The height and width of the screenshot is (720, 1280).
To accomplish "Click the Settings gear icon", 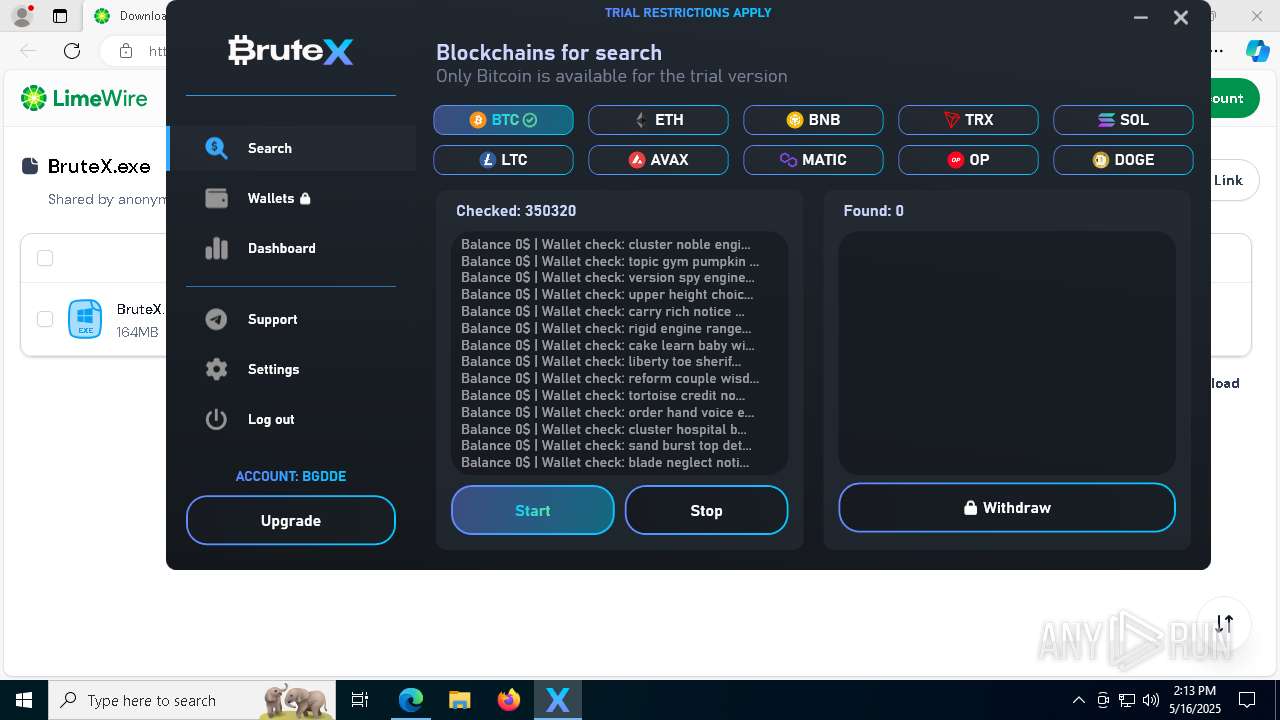I will (217, 369).
